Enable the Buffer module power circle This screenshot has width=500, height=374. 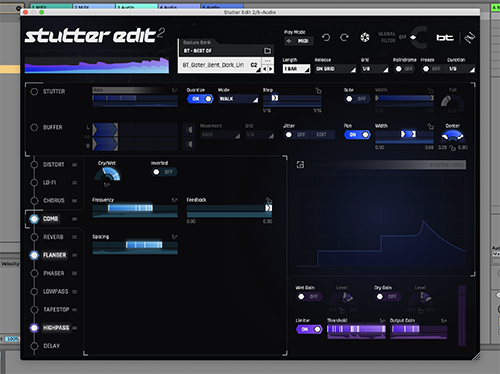click(34, 127)
